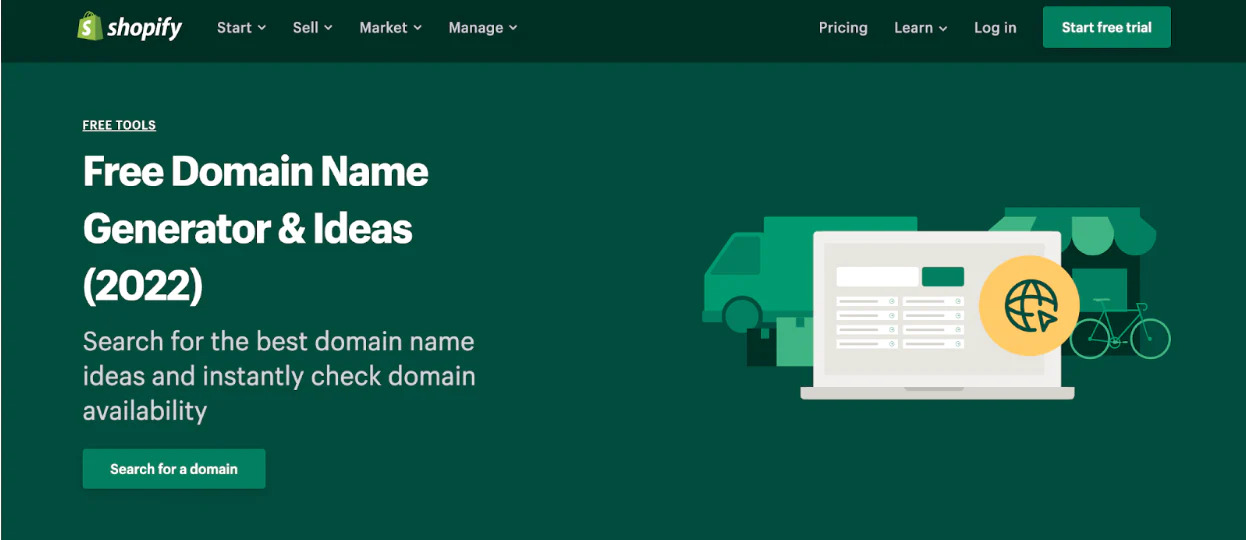Click the yellow globe cursor icon illustration
The height and width of the screenshot is (540, 1246).
[x=1029, y=307]
